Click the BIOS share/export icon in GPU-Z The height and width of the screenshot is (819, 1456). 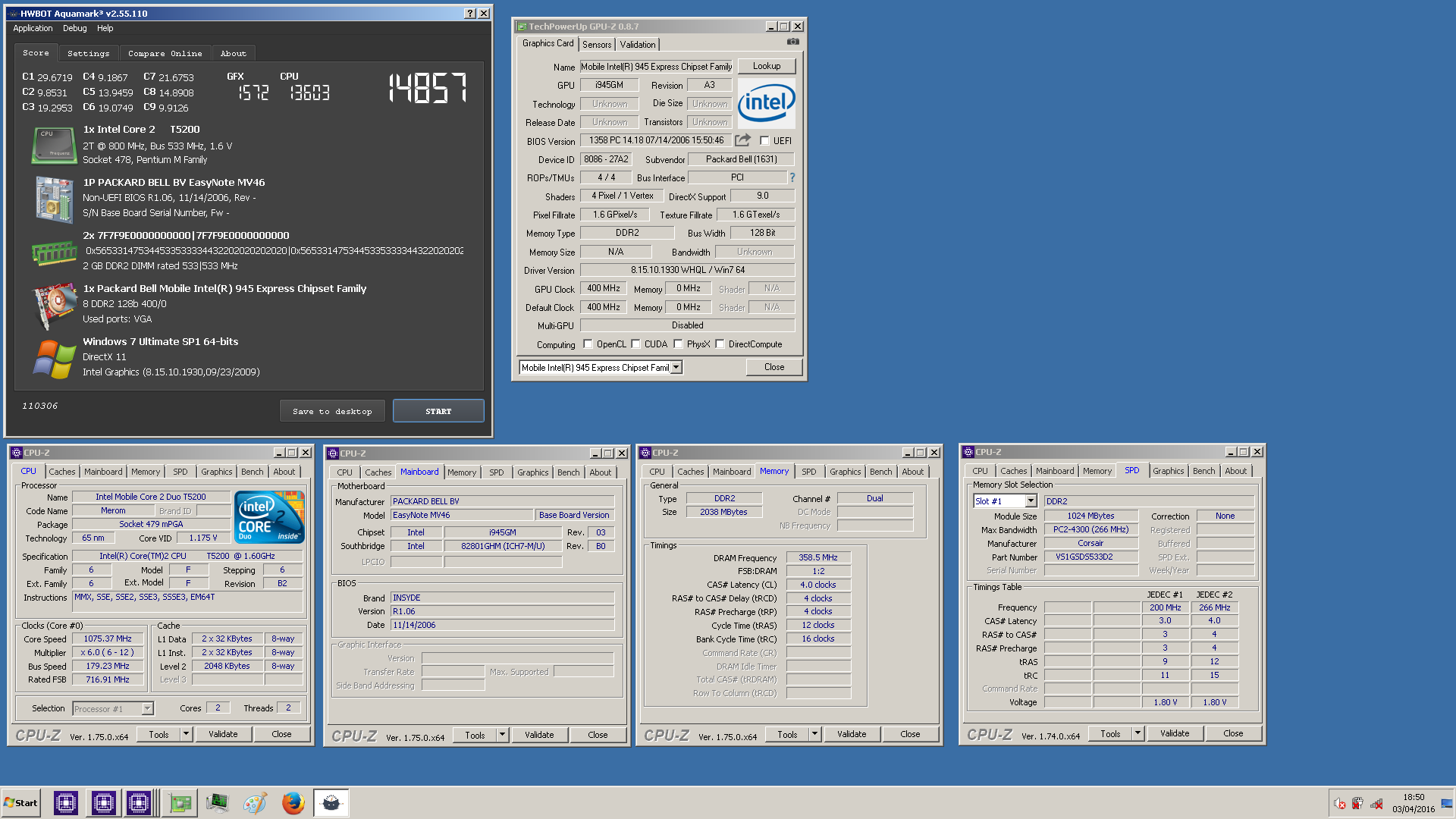click(742, 140)
